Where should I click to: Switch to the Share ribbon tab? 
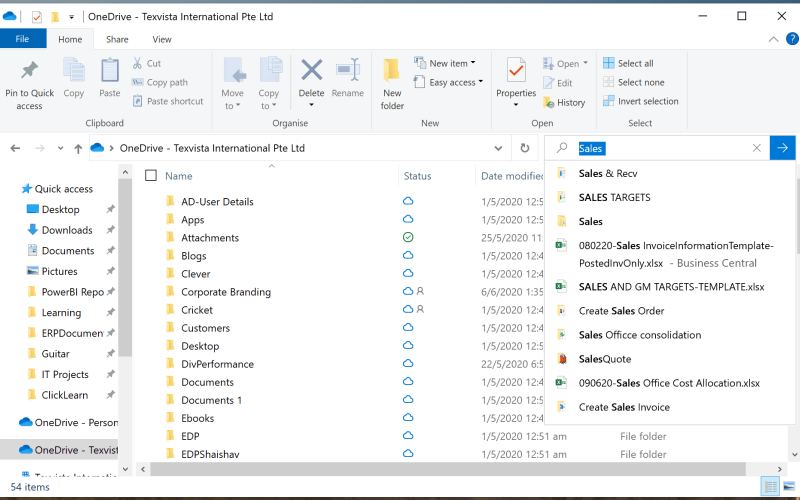coord(117,39)
